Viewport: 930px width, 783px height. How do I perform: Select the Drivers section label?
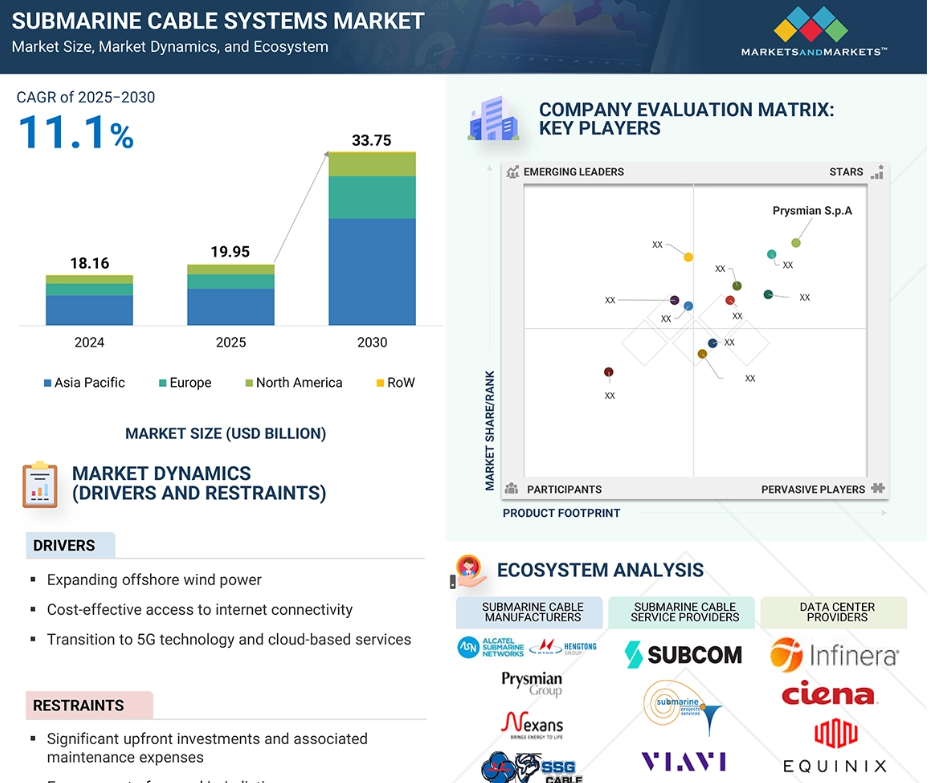point(71,545)
